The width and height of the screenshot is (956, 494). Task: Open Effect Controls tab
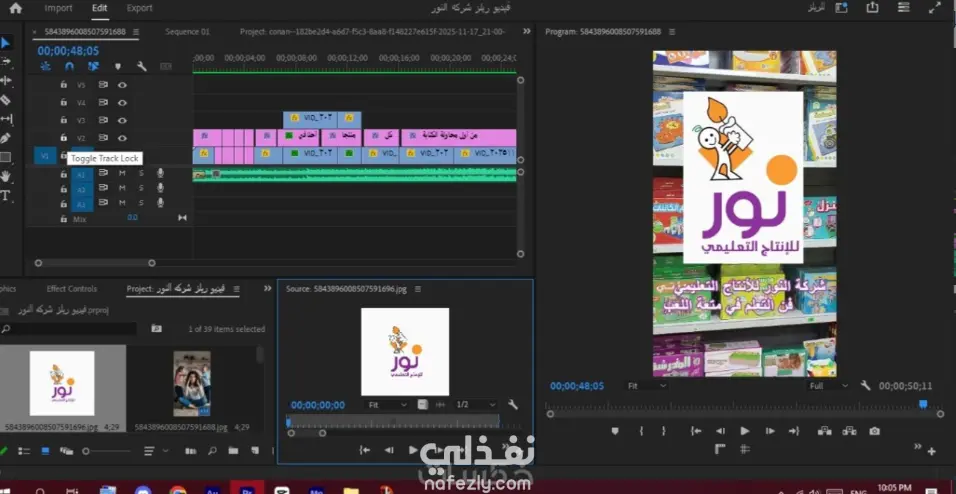tap(72, 288)
